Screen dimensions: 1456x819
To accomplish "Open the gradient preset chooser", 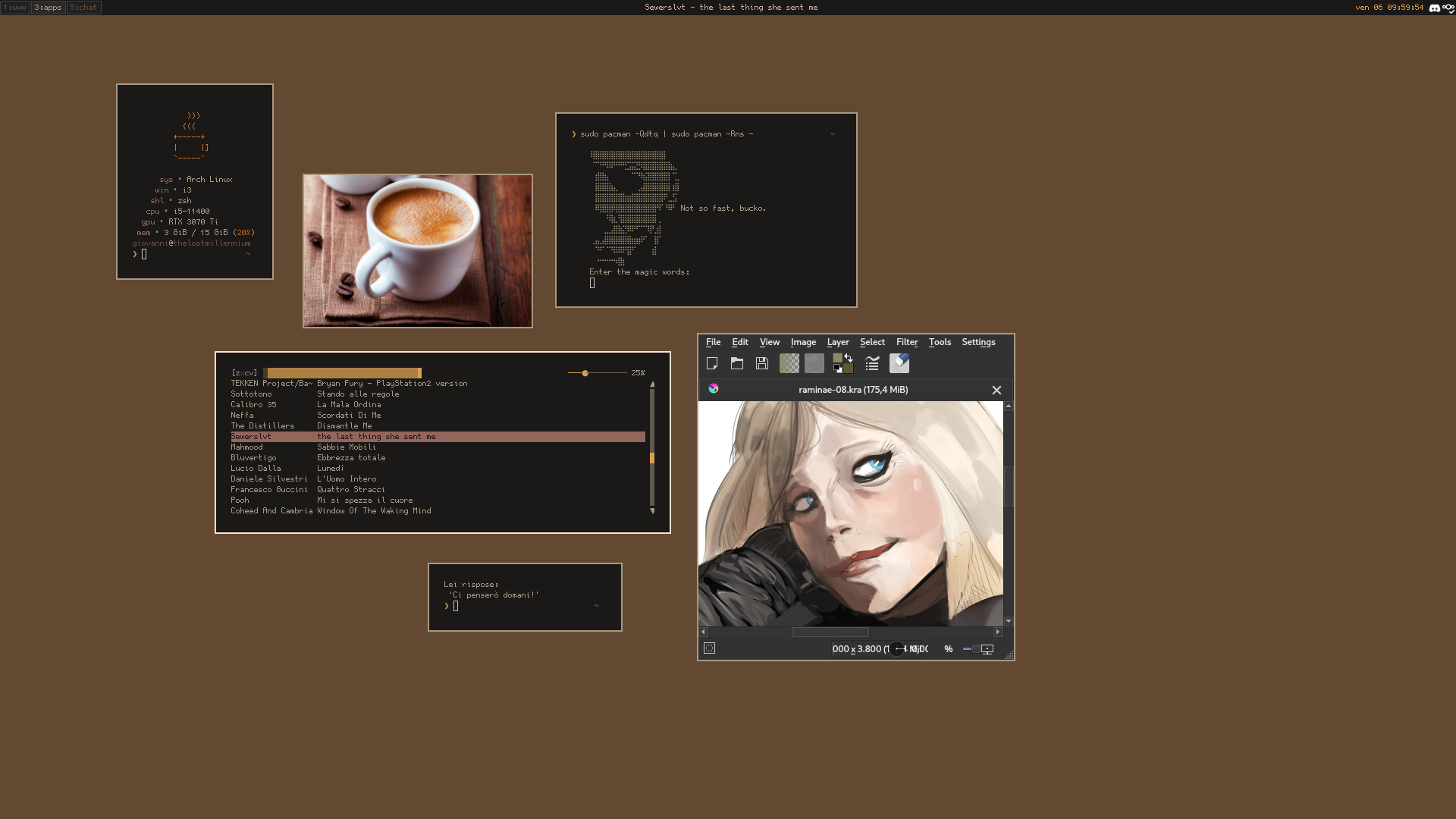I will pos(789,364).
